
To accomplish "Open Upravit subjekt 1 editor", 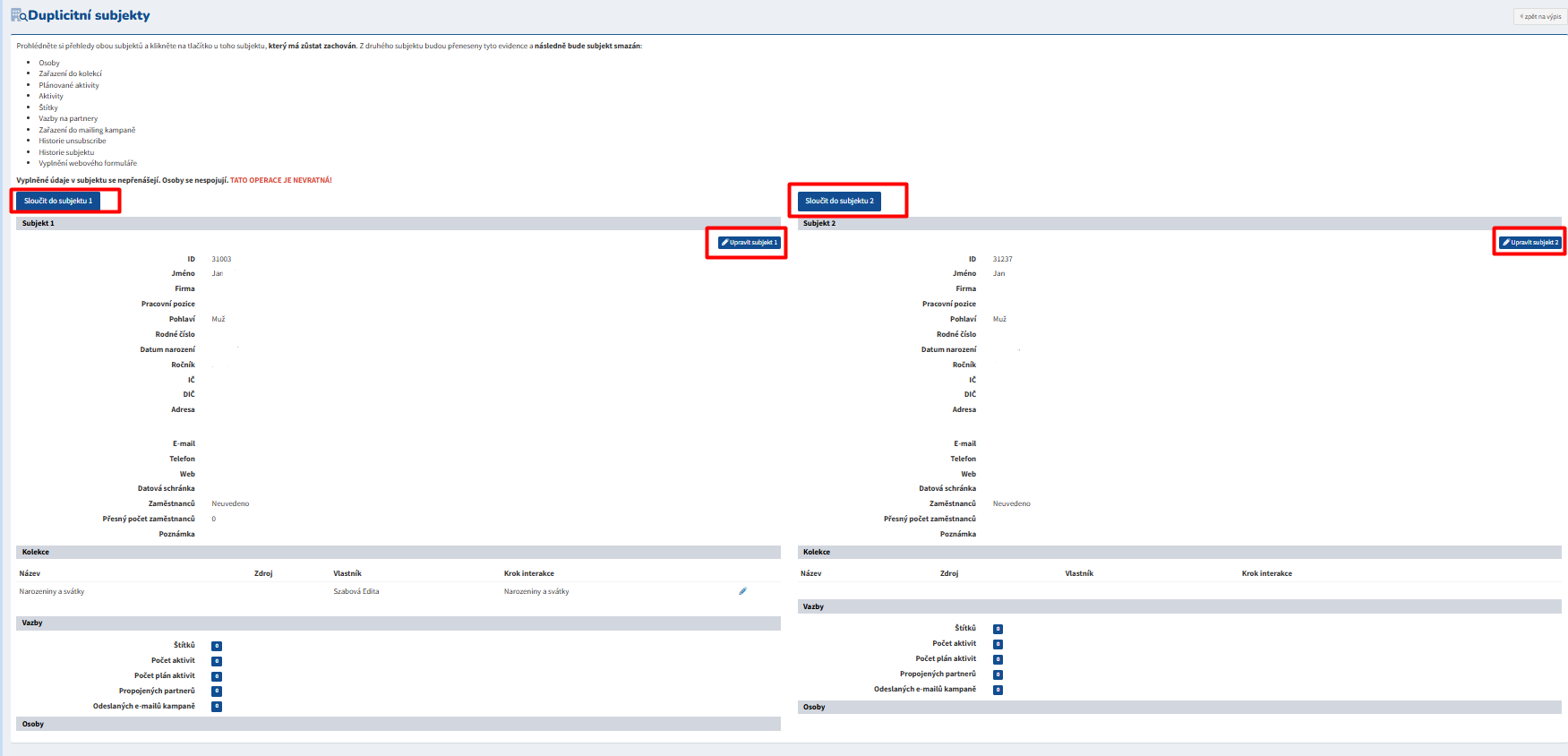I will pos(750,243).
